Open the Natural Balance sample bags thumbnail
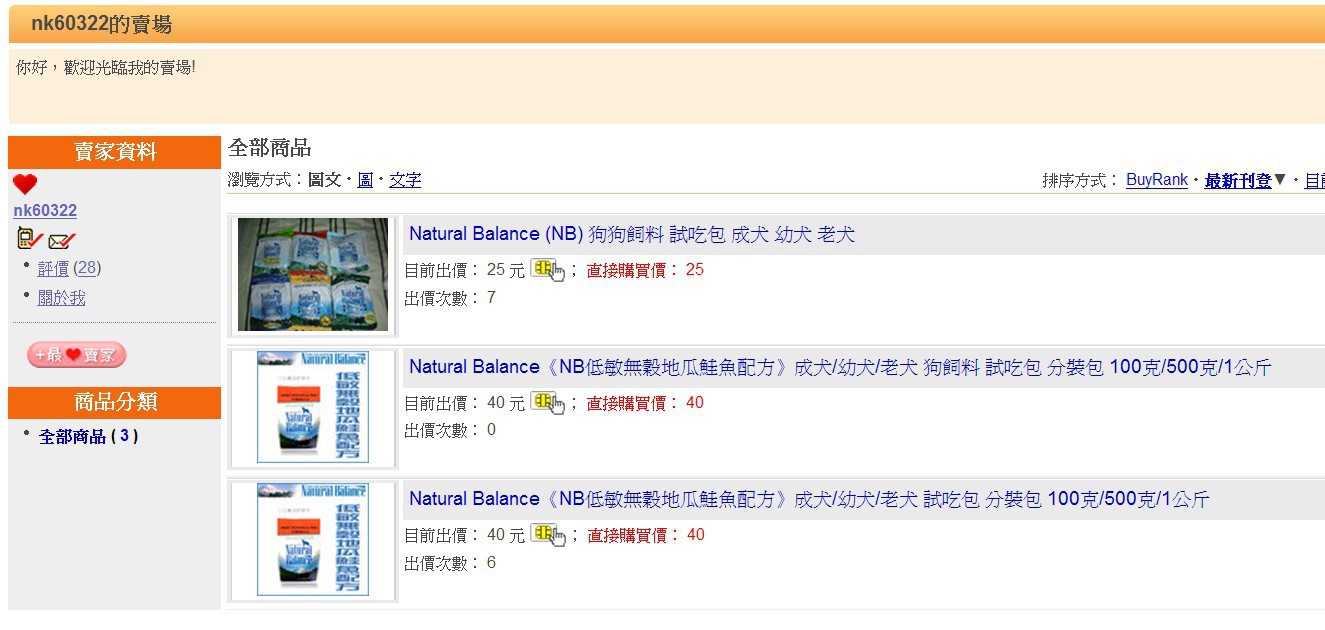This screenshot has width=1325, height=630. pyautogui.click(x=313, y=275)
